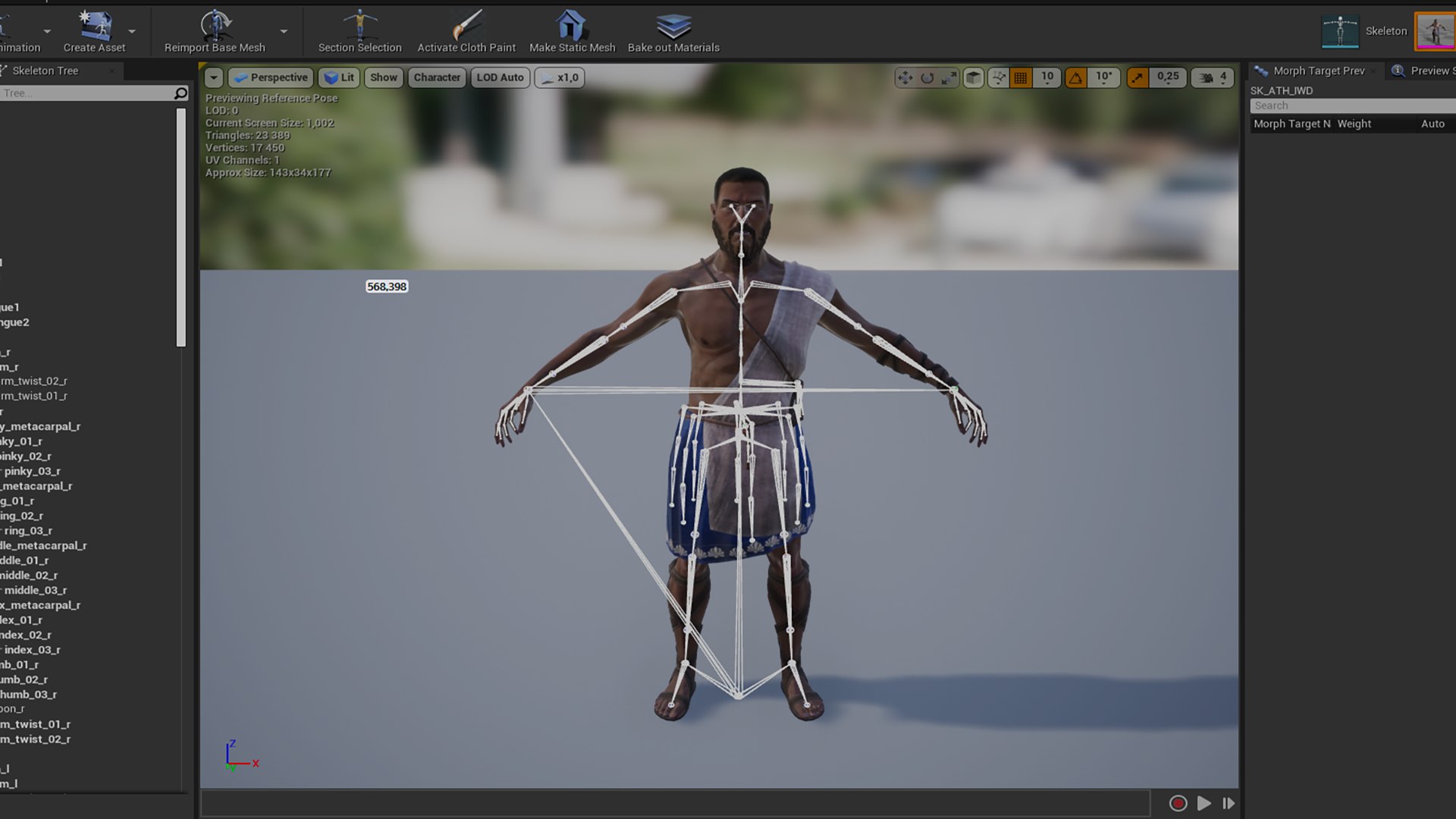Open rotation snap 10° dropdown
Image resolution: width=1456 pixels, height=819 pixels.
point(1103,77)
